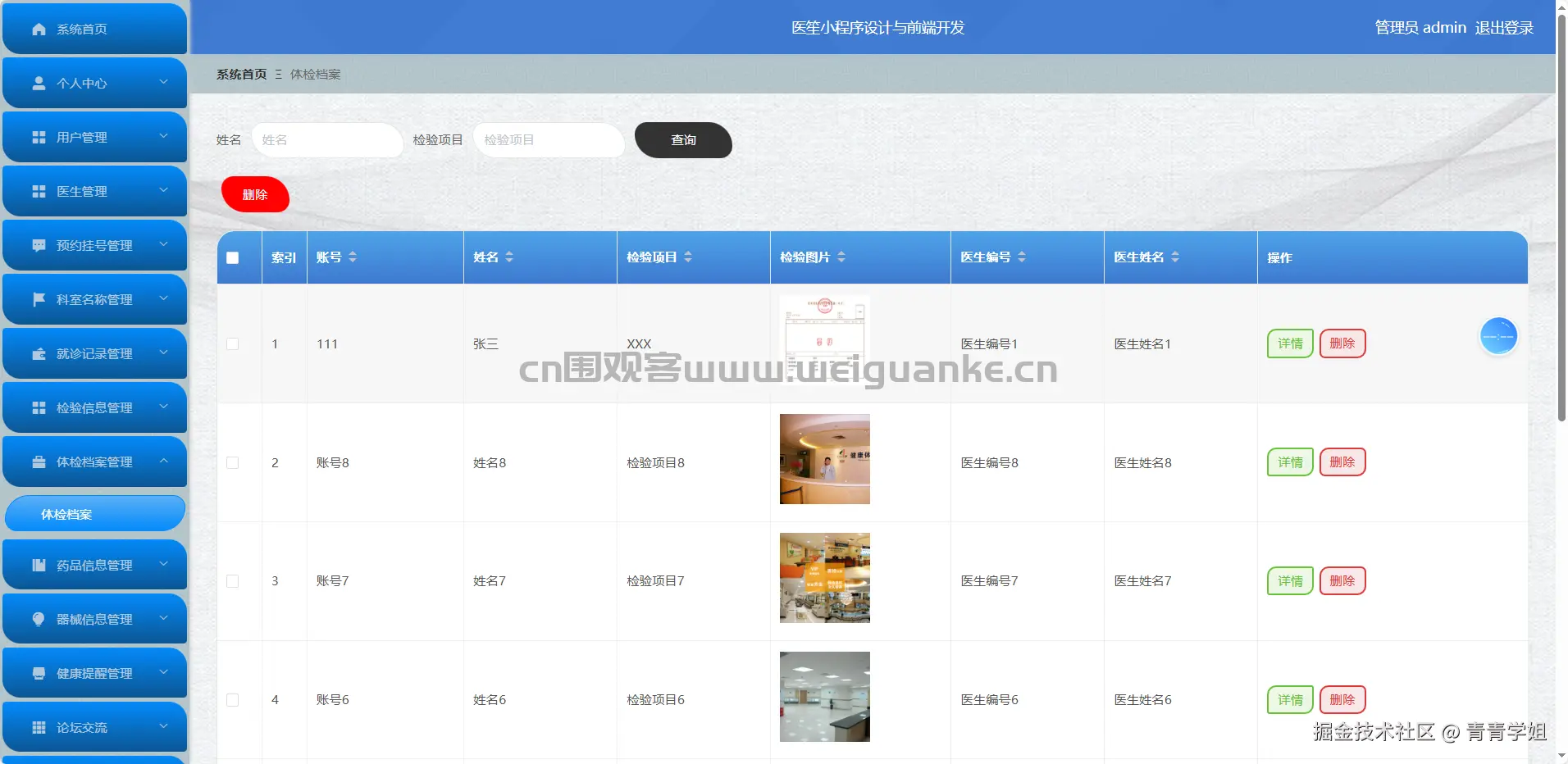Open the 系统首页 sidebar menu item
The height and width of the screenshot is (764, 1568).
point(95,29)
